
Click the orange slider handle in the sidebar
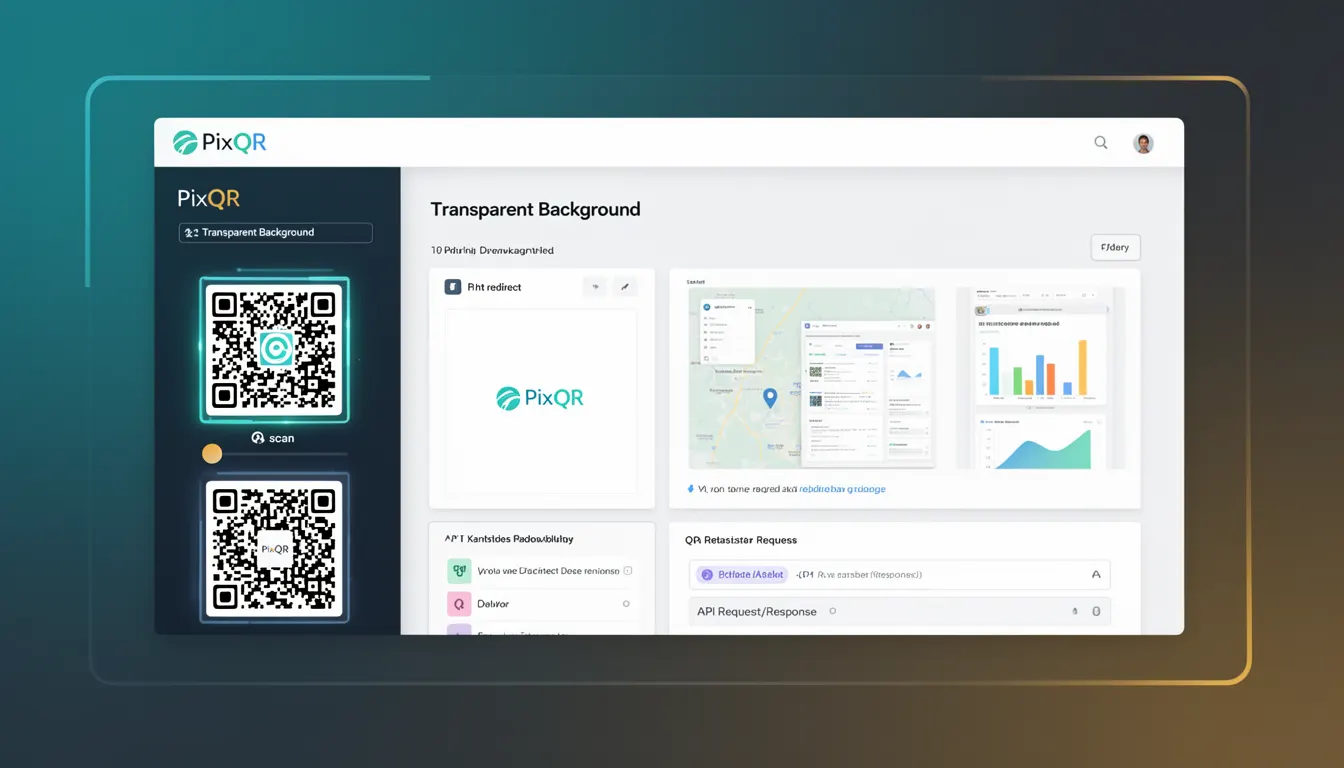pyautogui.click(x=212, y=454)
